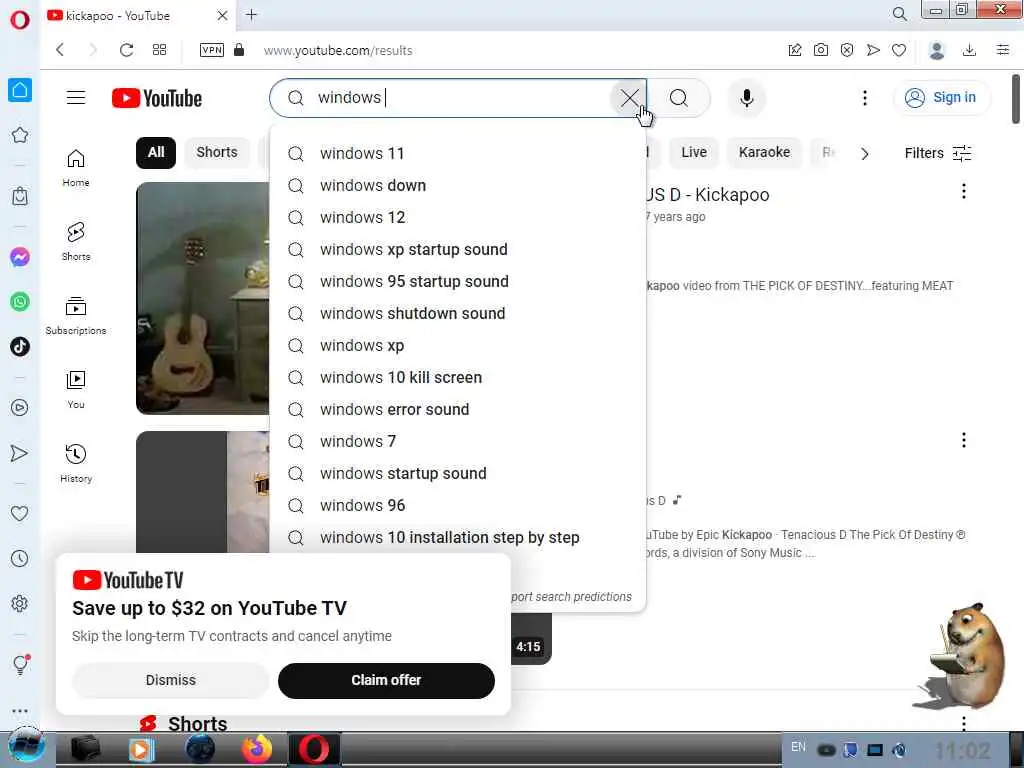Screen dimensions: 1024x768
Task: Select the All filter chip
Action: (155, 153)
